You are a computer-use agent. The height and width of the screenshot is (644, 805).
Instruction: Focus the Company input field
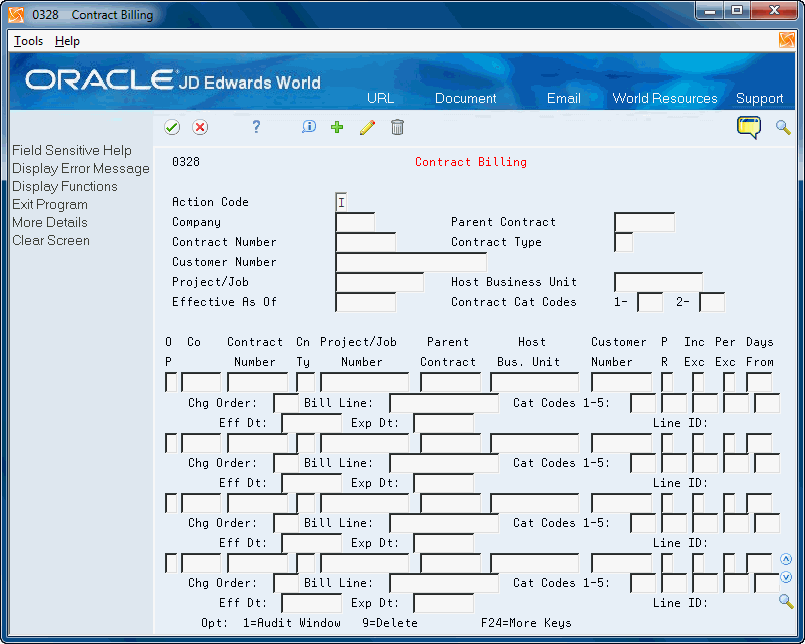click(355, 222)
